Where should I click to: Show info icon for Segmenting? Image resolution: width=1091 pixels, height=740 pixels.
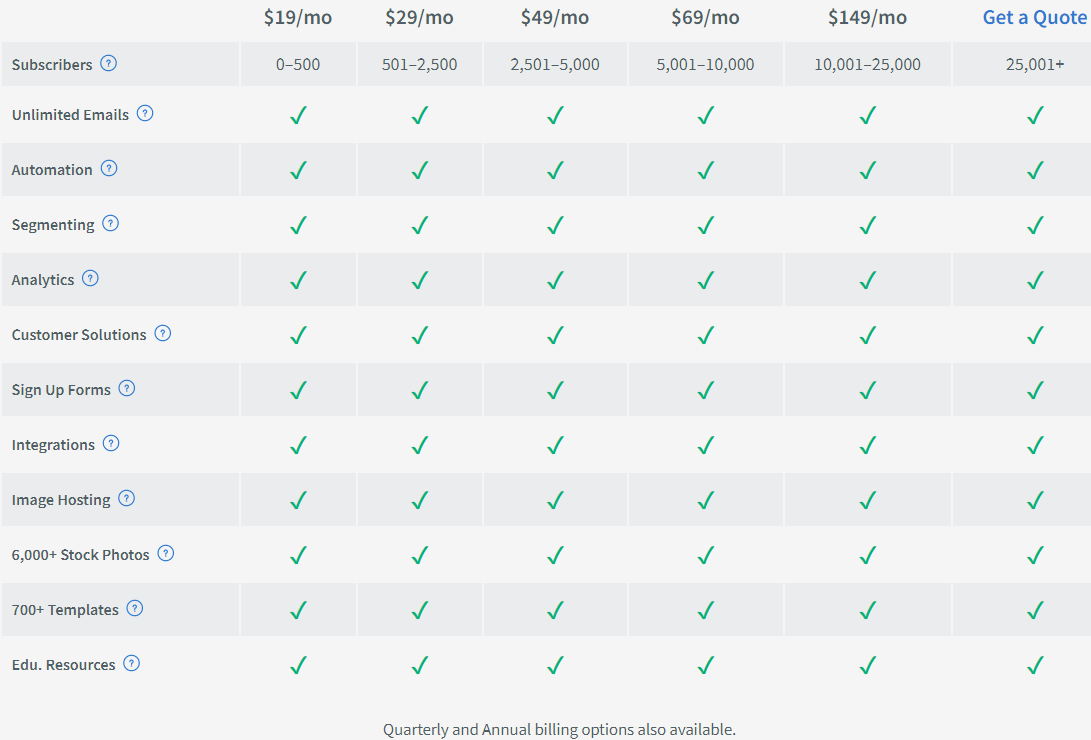click(111, 223)
